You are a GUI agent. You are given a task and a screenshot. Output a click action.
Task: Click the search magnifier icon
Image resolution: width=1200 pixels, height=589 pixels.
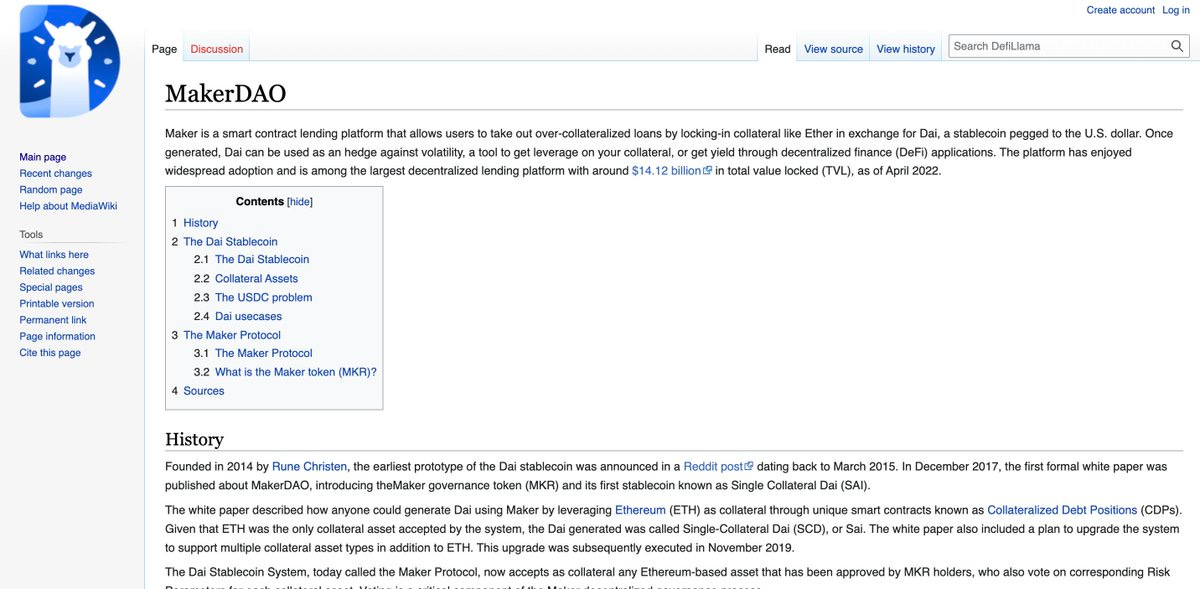(1177, 46)
